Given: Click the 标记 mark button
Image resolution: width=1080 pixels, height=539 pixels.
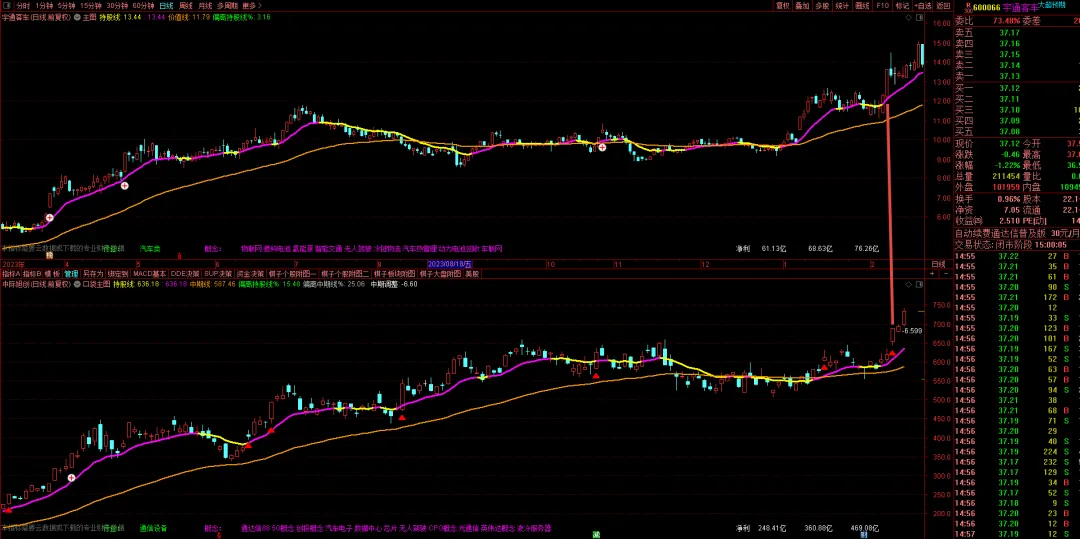Looking at the screenshot, I should tap(902, 6).
